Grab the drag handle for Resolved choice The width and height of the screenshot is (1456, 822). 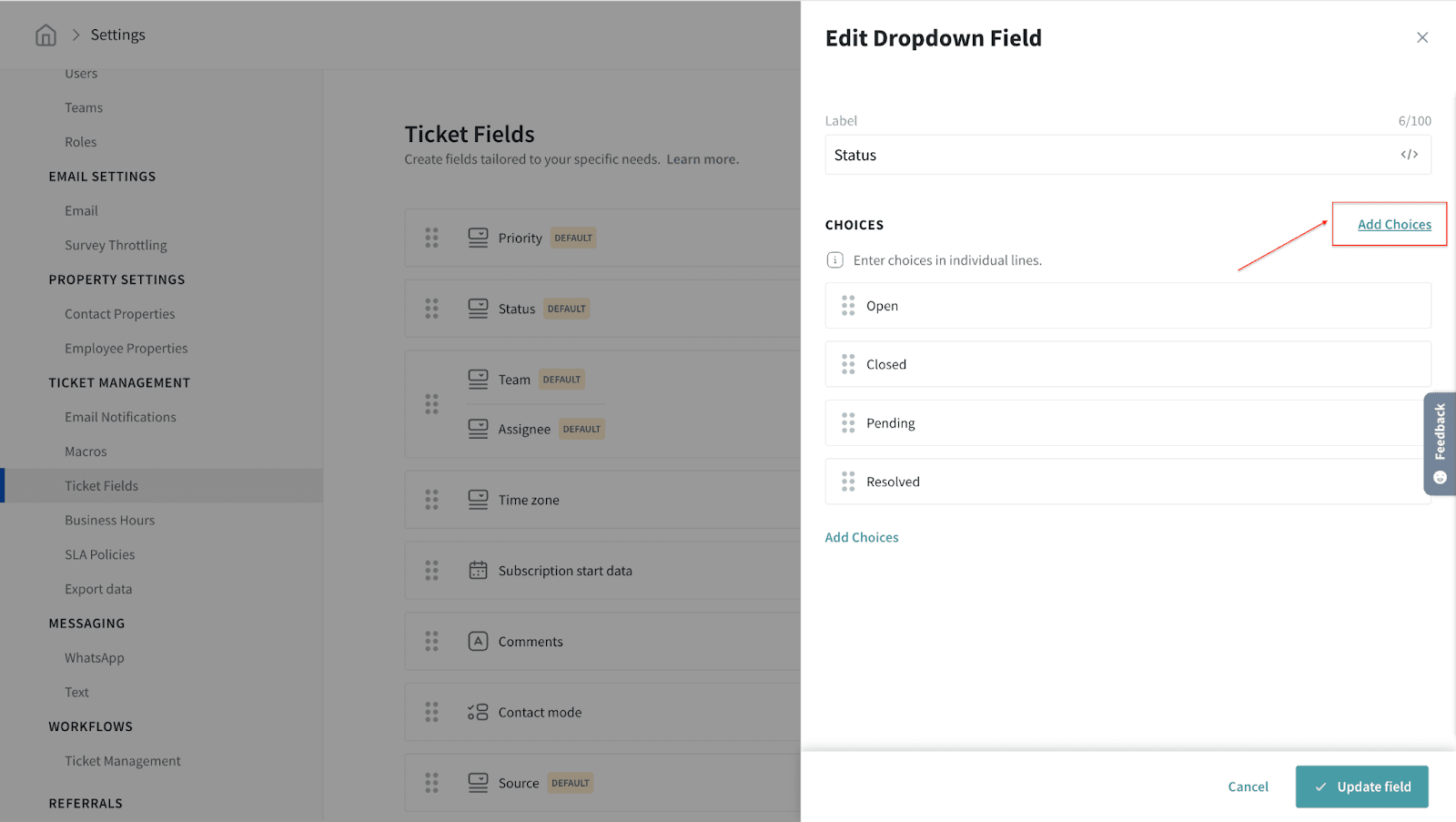[x=848, y=482]
